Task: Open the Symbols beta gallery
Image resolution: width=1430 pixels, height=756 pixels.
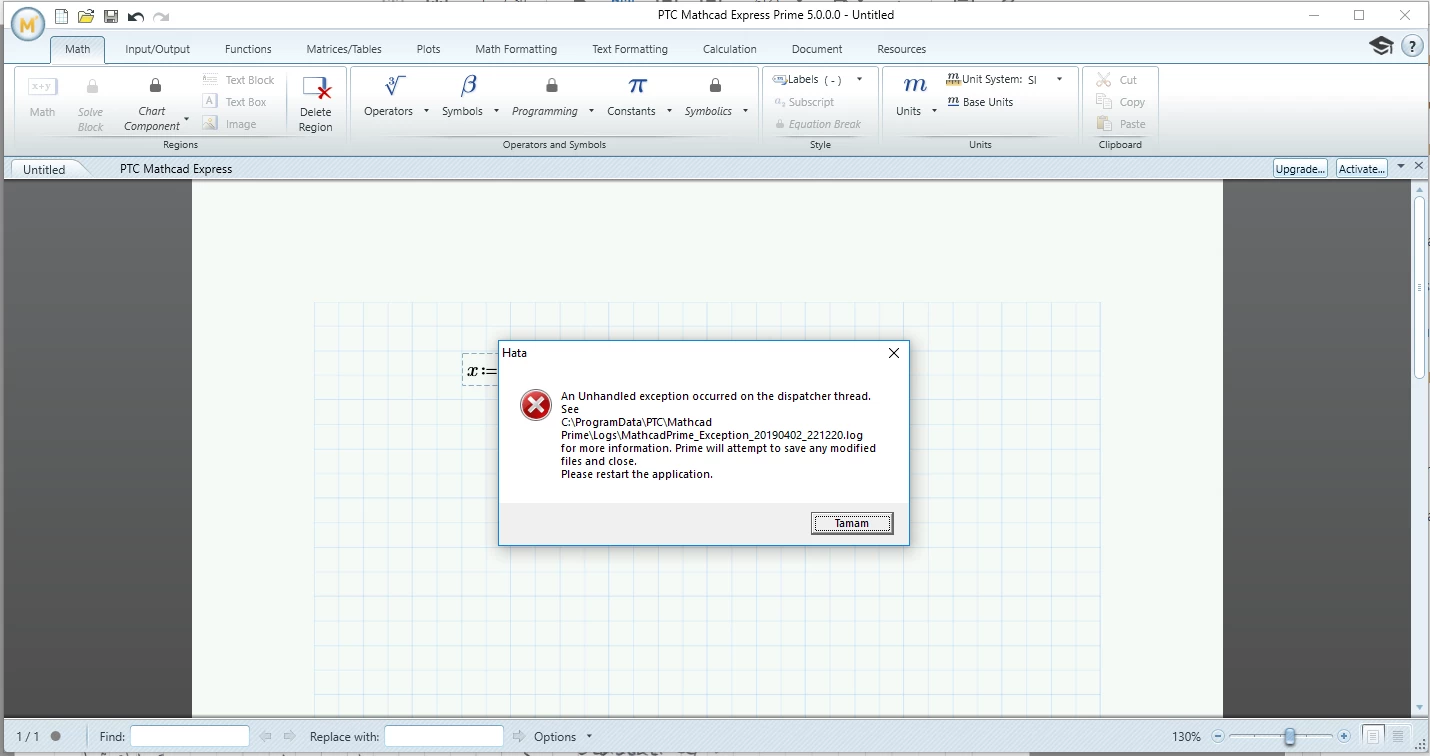Action: tap(468, 86)
